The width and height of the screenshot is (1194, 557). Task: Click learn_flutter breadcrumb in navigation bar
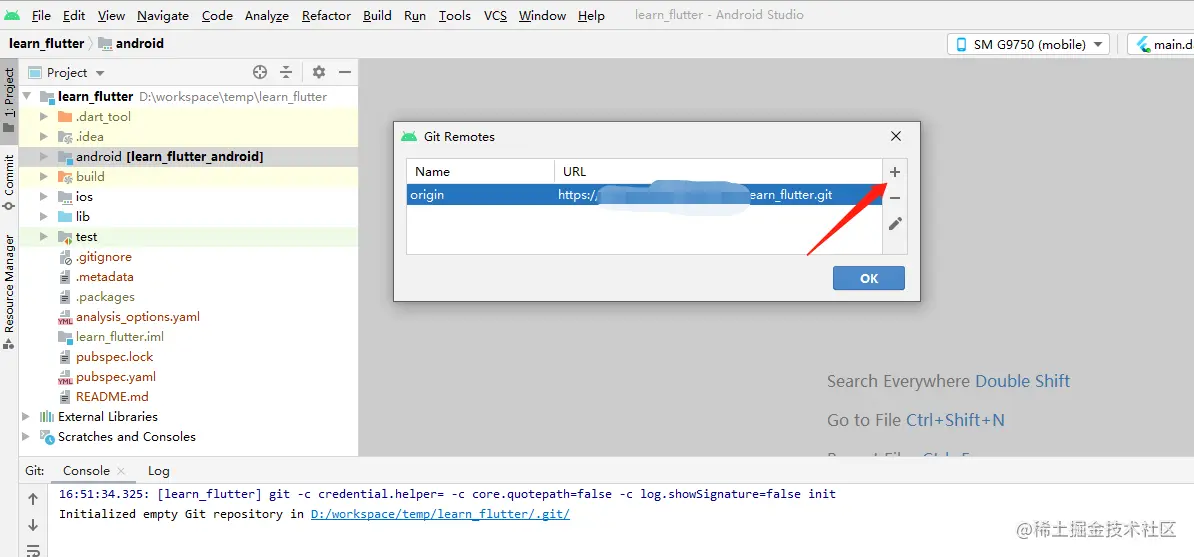click(46, 43)
